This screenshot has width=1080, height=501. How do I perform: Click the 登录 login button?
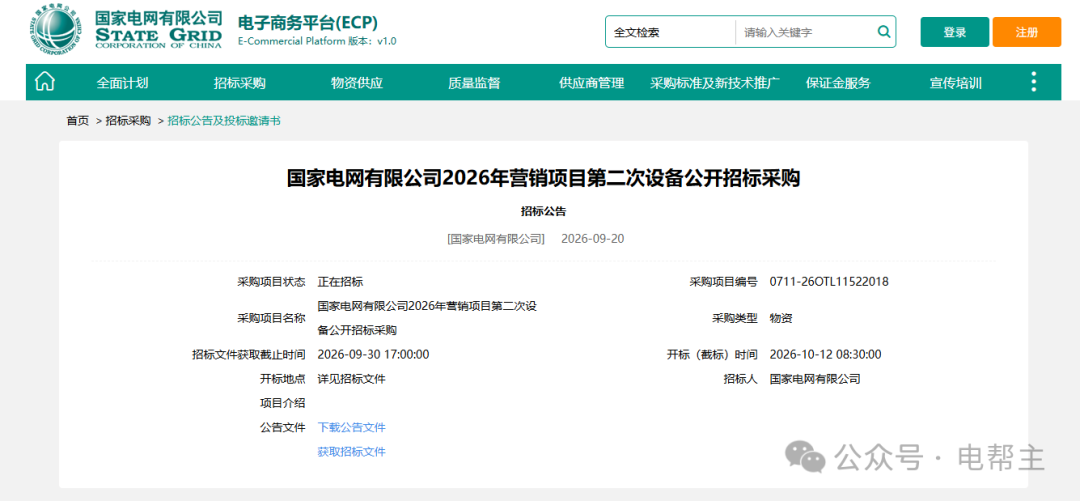coord(955,32)
